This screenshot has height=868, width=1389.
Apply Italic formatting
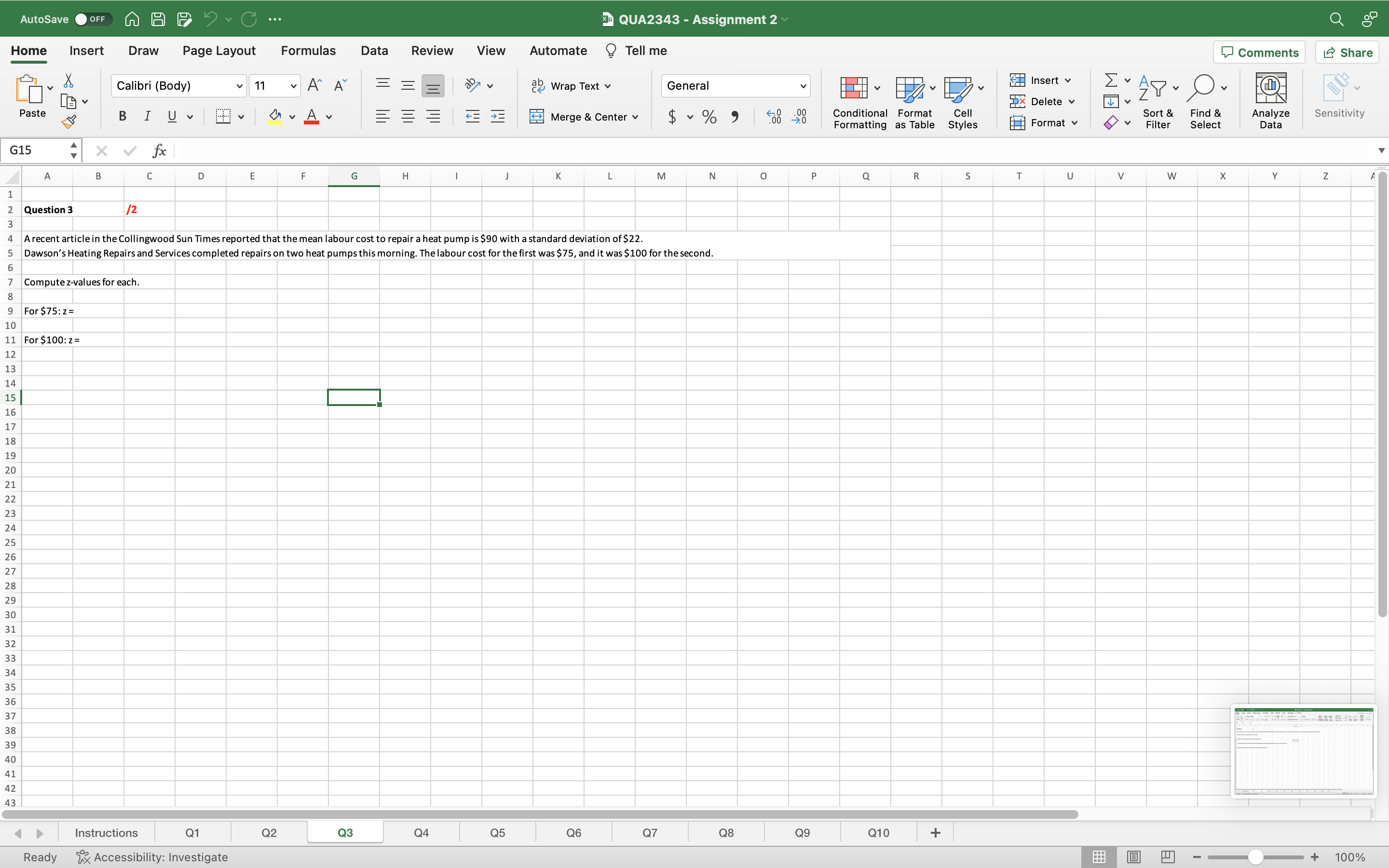[148, 117]
